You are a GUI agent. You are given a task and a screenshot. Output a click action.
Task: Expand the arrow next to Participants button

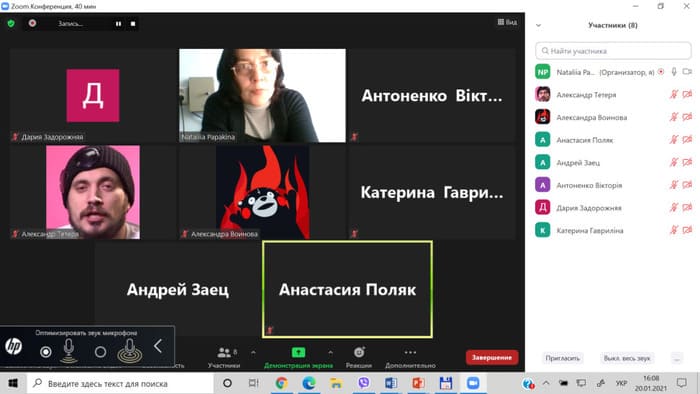pyautogui.click(x=253, y=353)
